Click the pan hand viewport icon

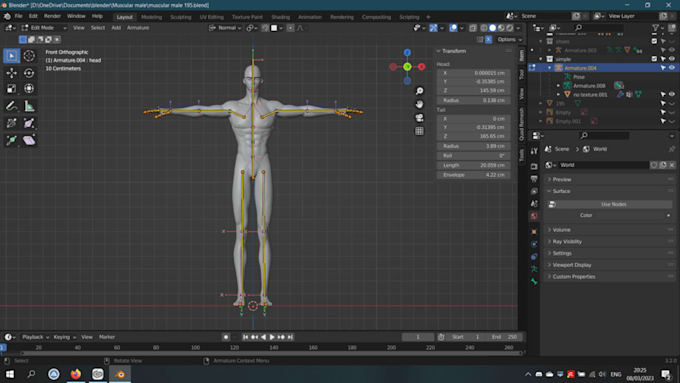click(419, 105)
